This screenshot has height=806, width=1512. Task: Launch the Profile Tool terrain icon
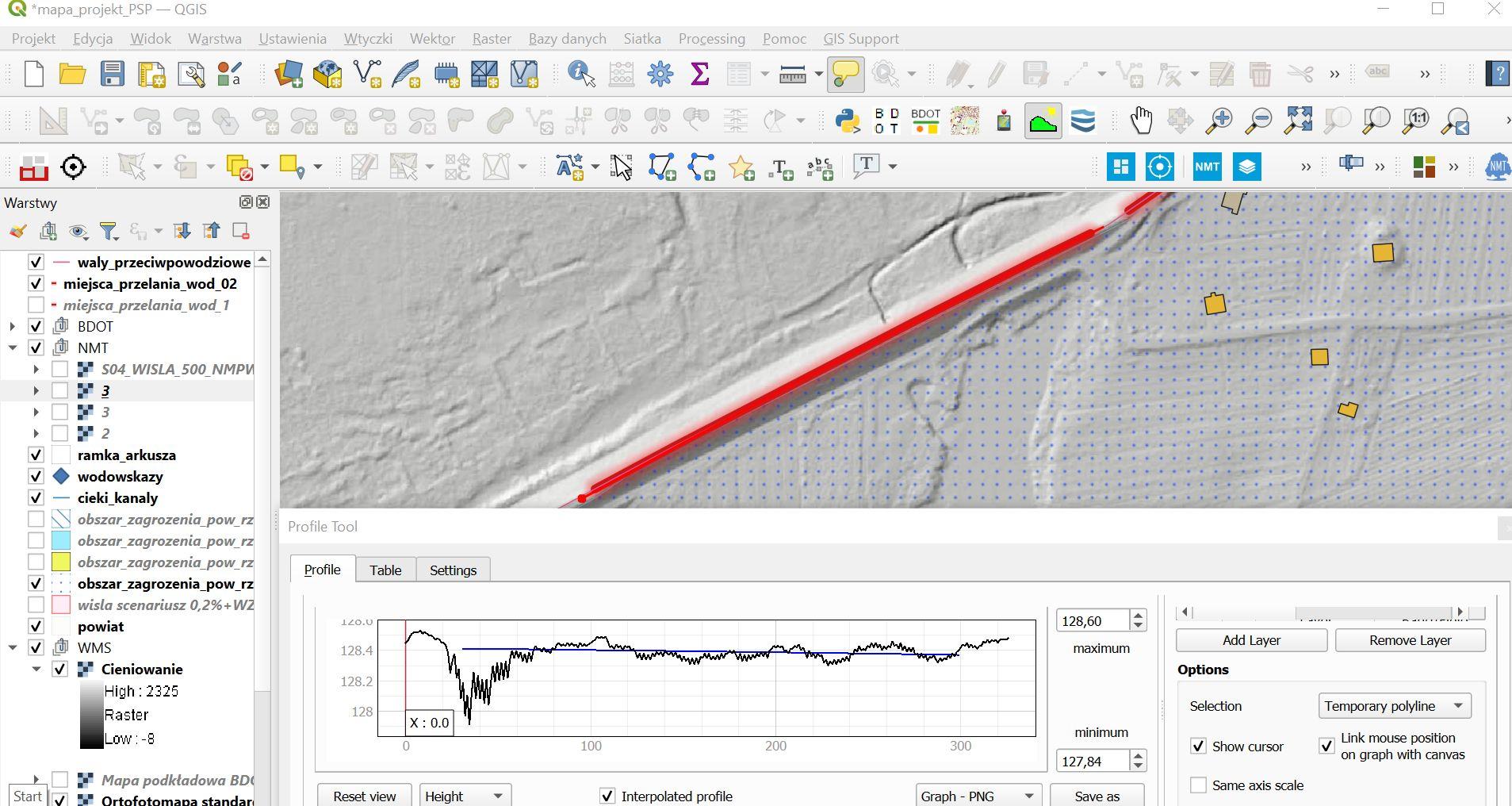pyautogui.click(x=1043, y=121)
